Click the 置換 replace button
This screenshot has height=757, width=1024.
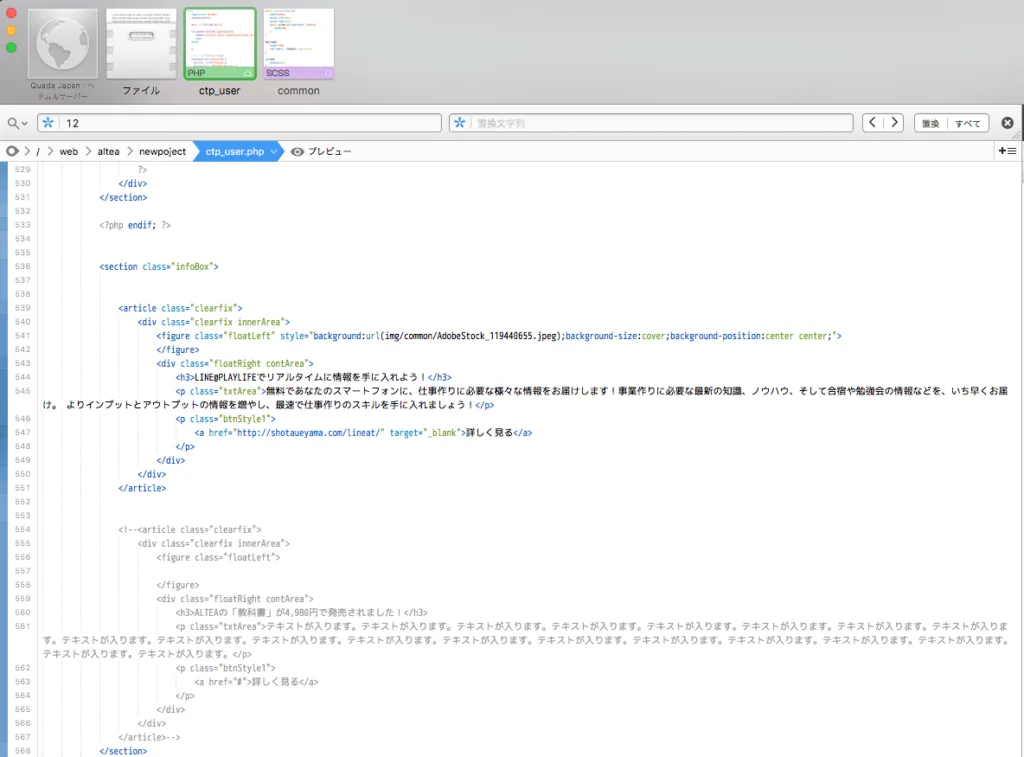[931, 123]
